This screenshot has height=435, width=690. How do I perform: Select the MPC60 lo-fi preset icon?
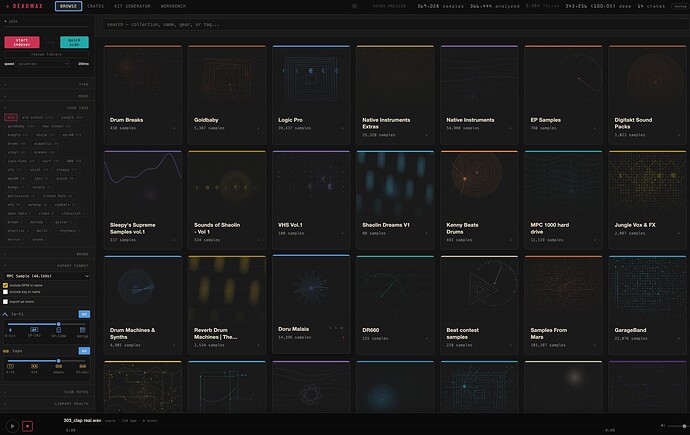pyautogui.click(x=82, y=329)
